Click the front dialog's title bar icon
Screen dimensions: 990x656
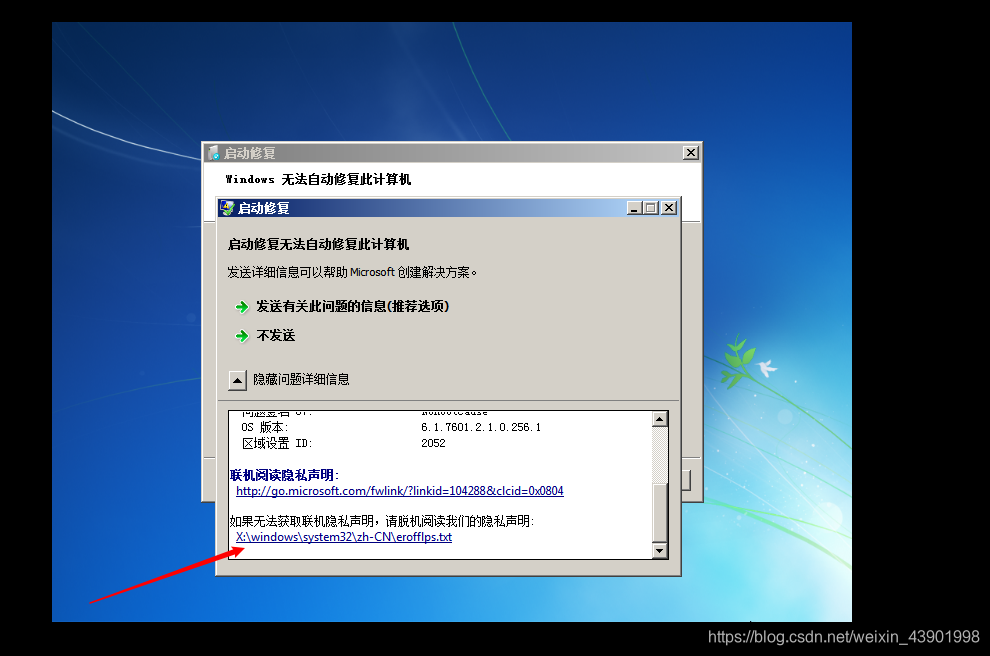[227, 208]
